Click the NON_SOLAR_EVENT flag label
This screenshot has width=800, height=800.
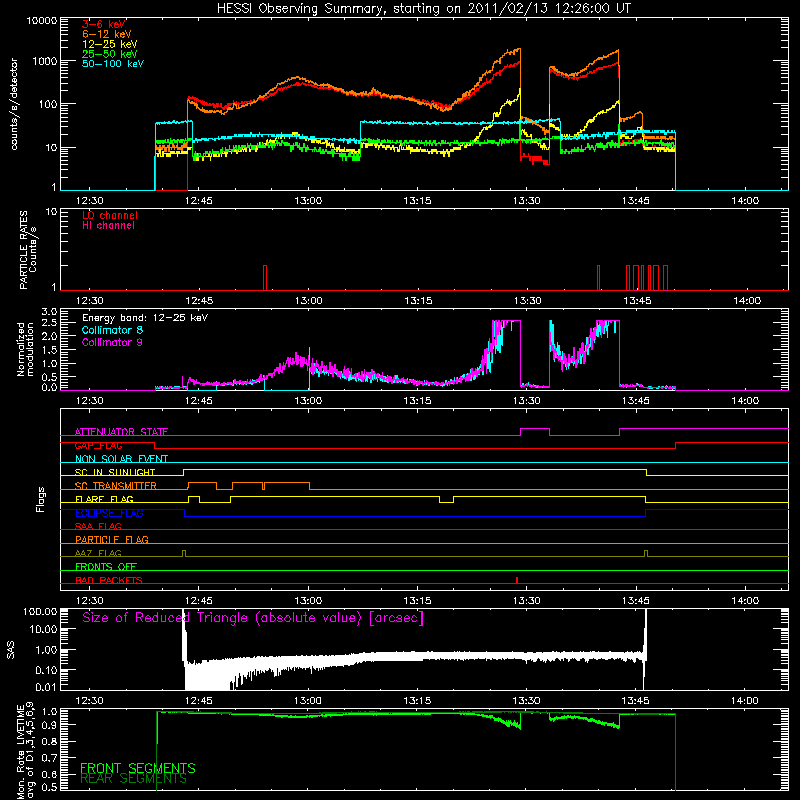(x=121, y=459)
